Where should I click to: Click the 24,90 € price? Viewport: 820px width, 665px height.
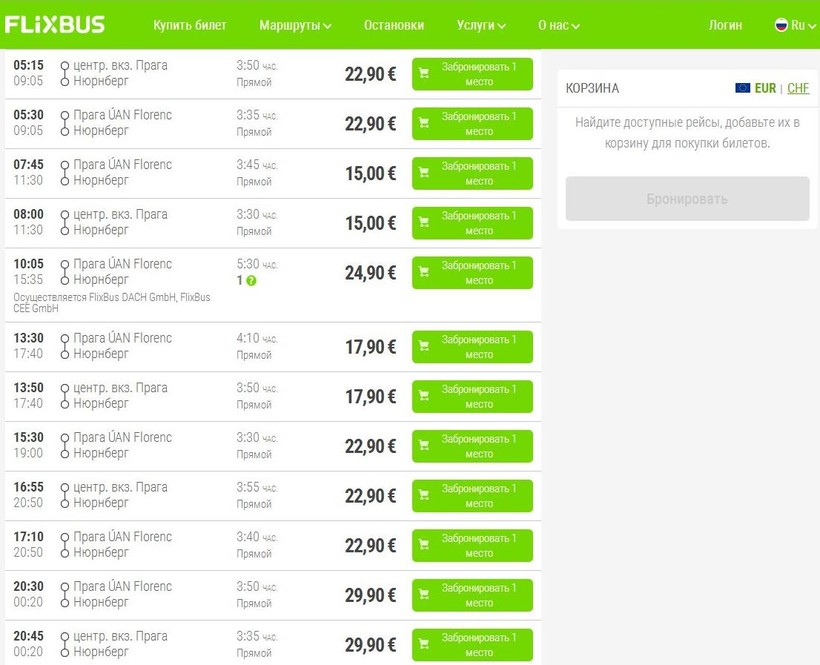(370, 273)
